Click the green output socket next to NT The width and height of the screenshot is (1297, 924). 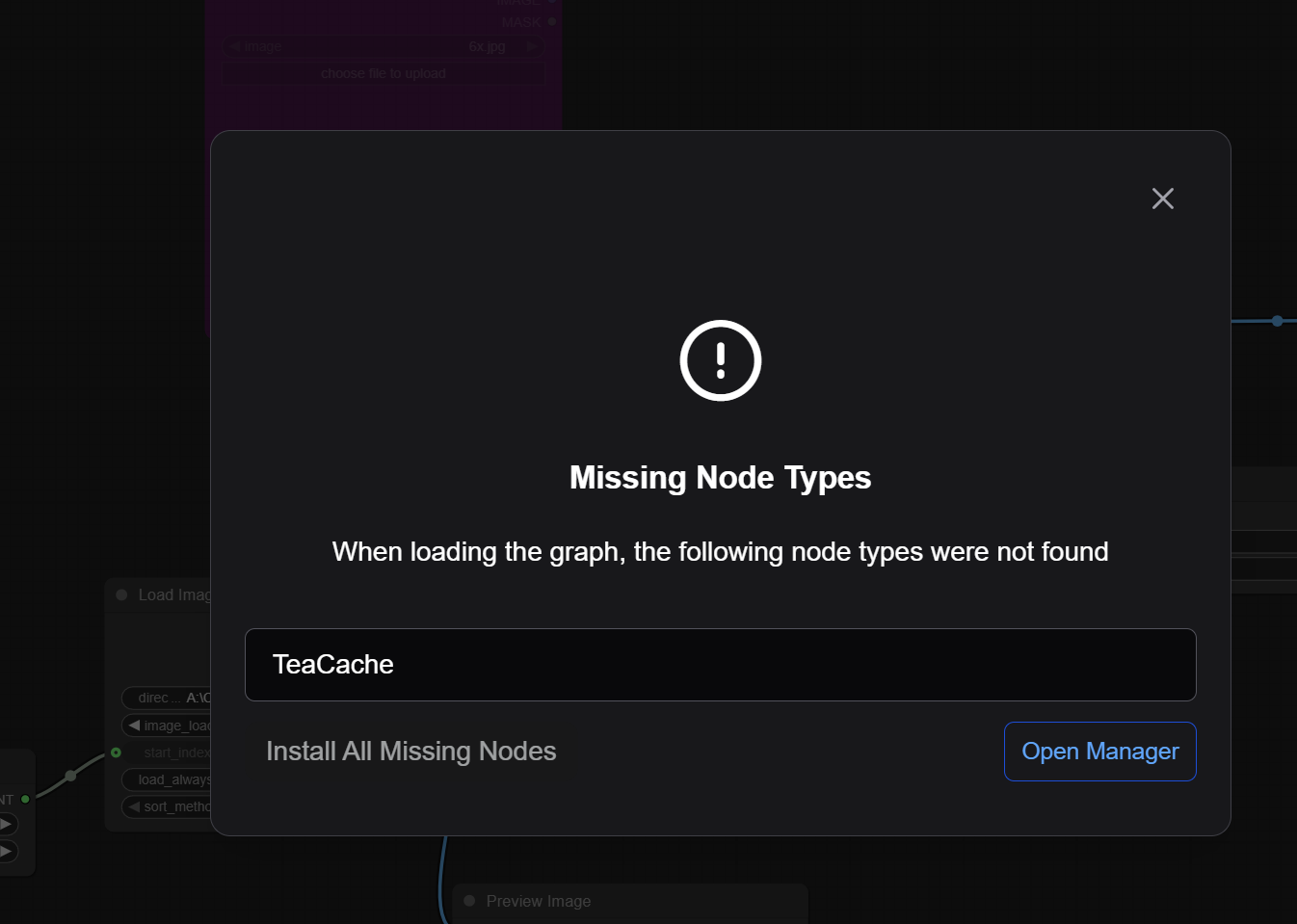pyautogui.click(x=26, y=799)
